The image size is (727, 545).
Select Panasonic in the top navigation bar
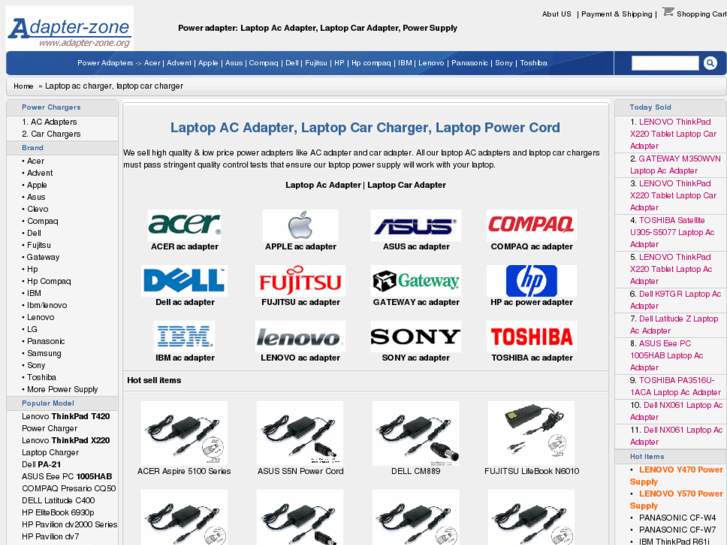(470, 63)
